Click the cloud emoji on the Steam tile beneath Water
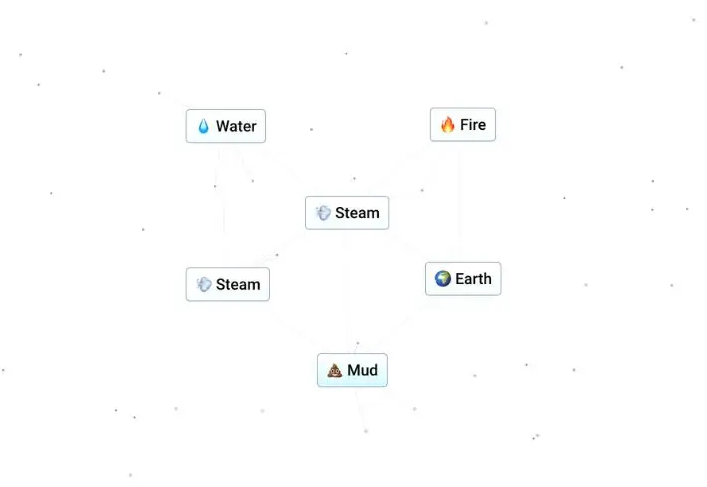The height and width of the screenshot is (487, 707). 204,284
